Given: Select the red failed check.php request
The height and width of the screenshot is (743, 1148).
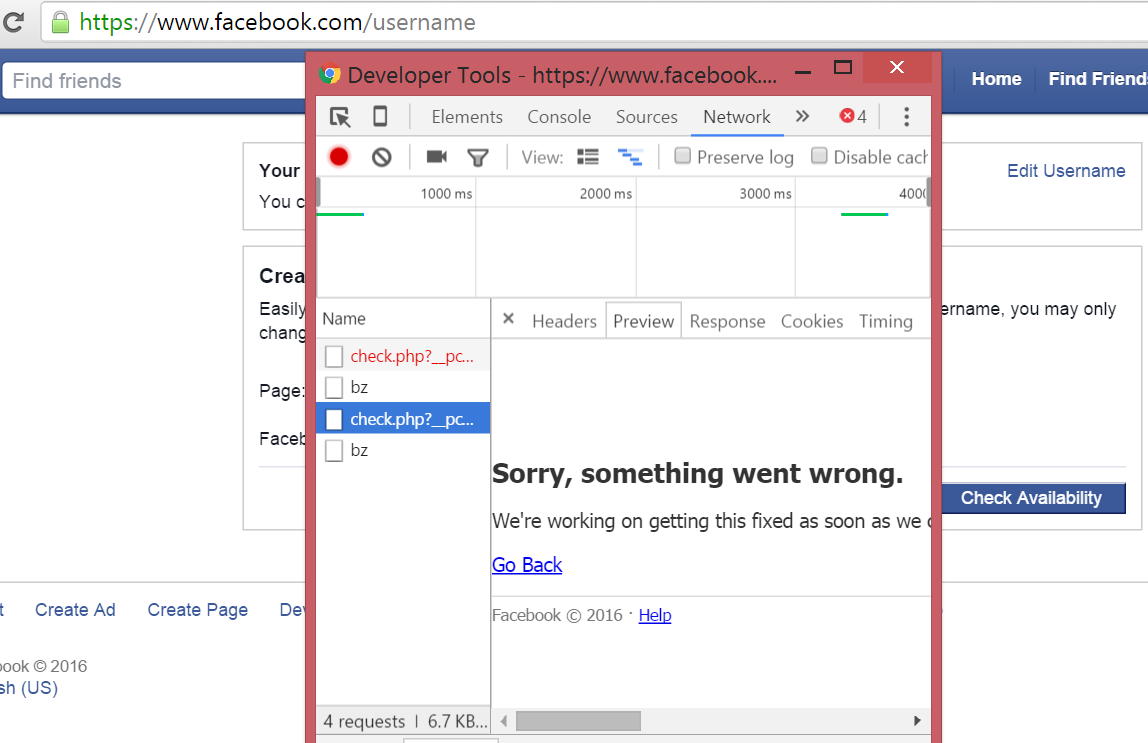Looking at the screenshot, I should click(403, 356).
